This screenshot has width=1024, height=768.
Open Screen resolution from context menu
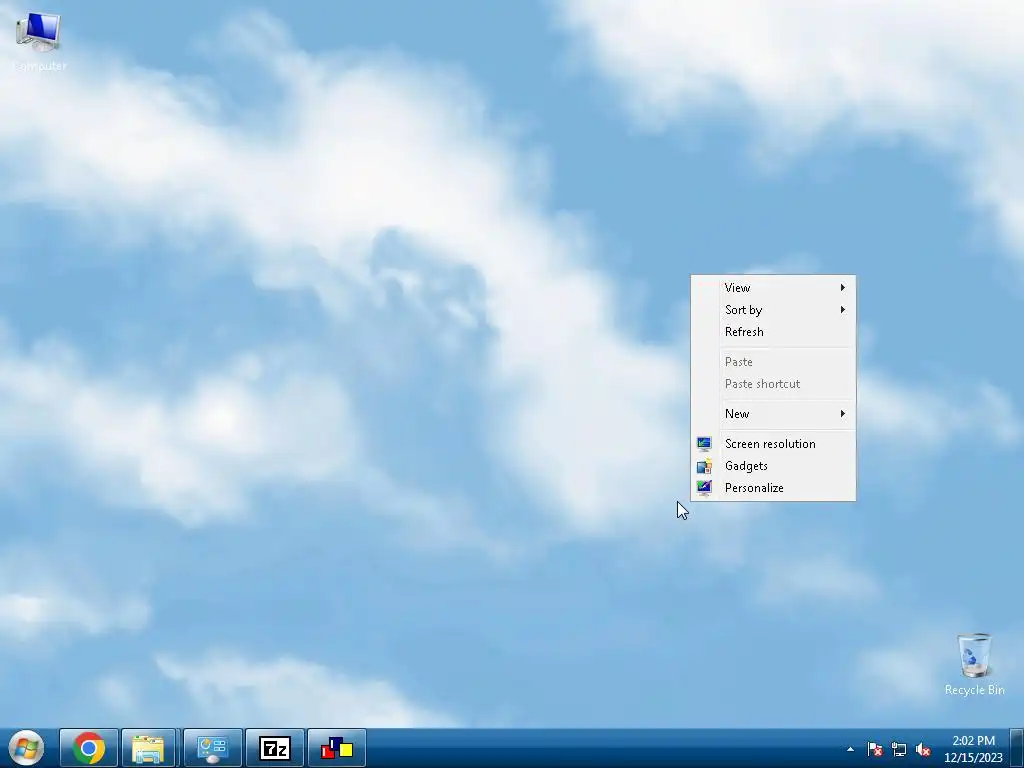point(773,443)
